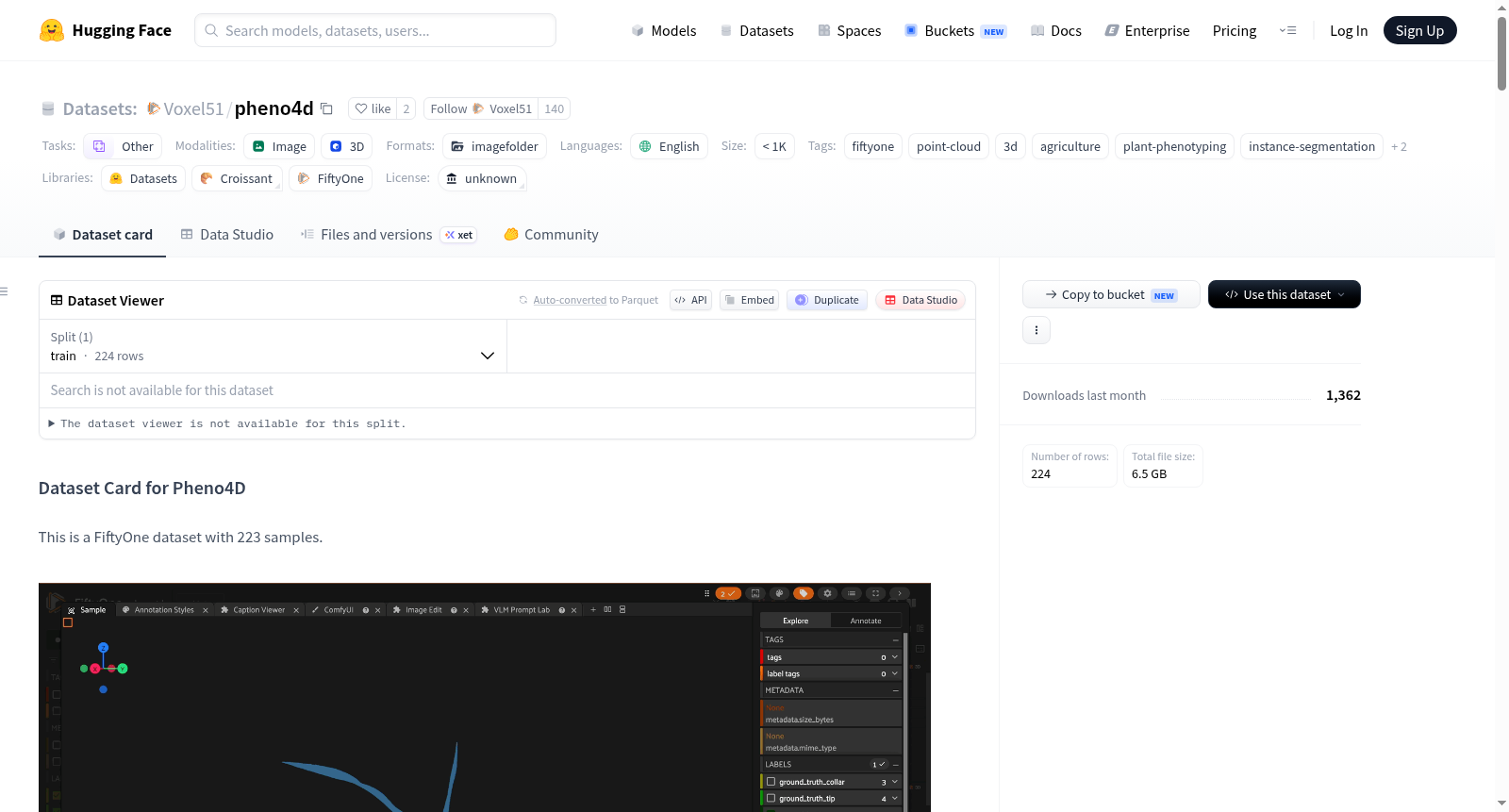Click the API button in Dataset Viewer
The width and height of the screenshot is (1509, 812).
[690, 300]
